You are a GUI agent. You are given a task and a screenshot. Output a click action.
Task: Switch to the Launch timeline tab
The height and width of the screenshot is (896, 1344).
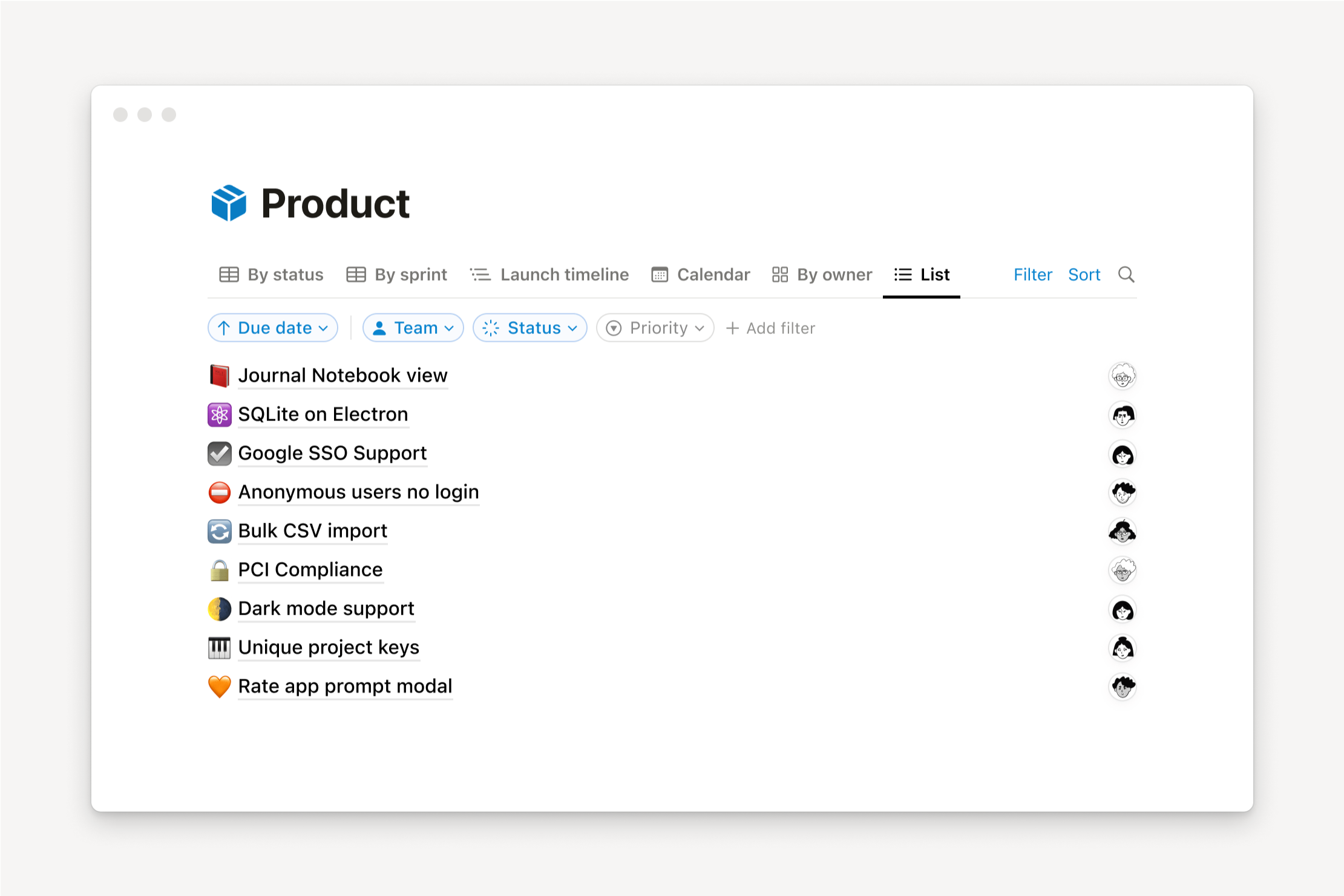pos(549,275)
